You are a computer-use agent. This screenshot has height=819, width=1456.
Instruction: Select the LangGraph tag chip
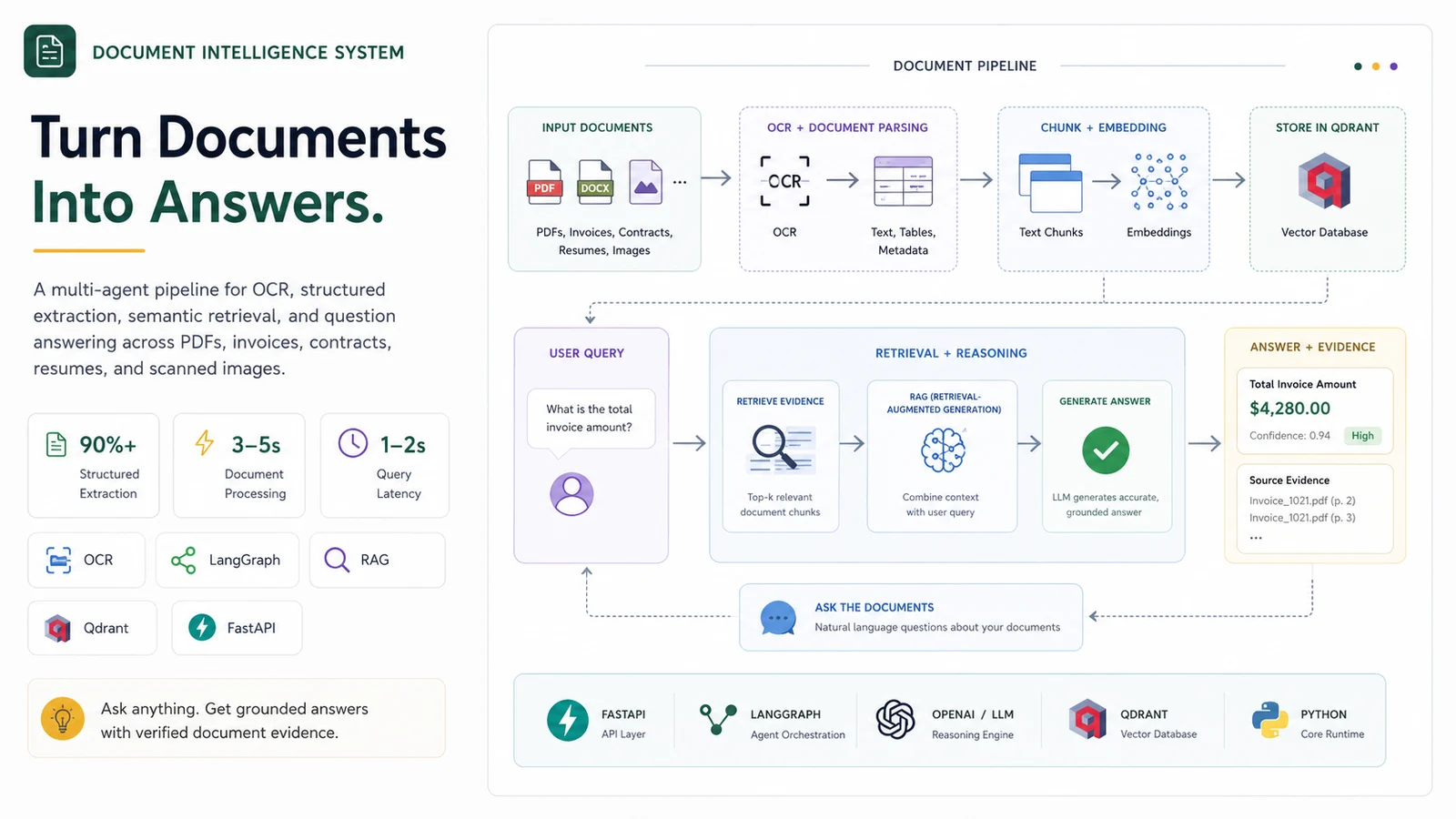coord(227,560)
